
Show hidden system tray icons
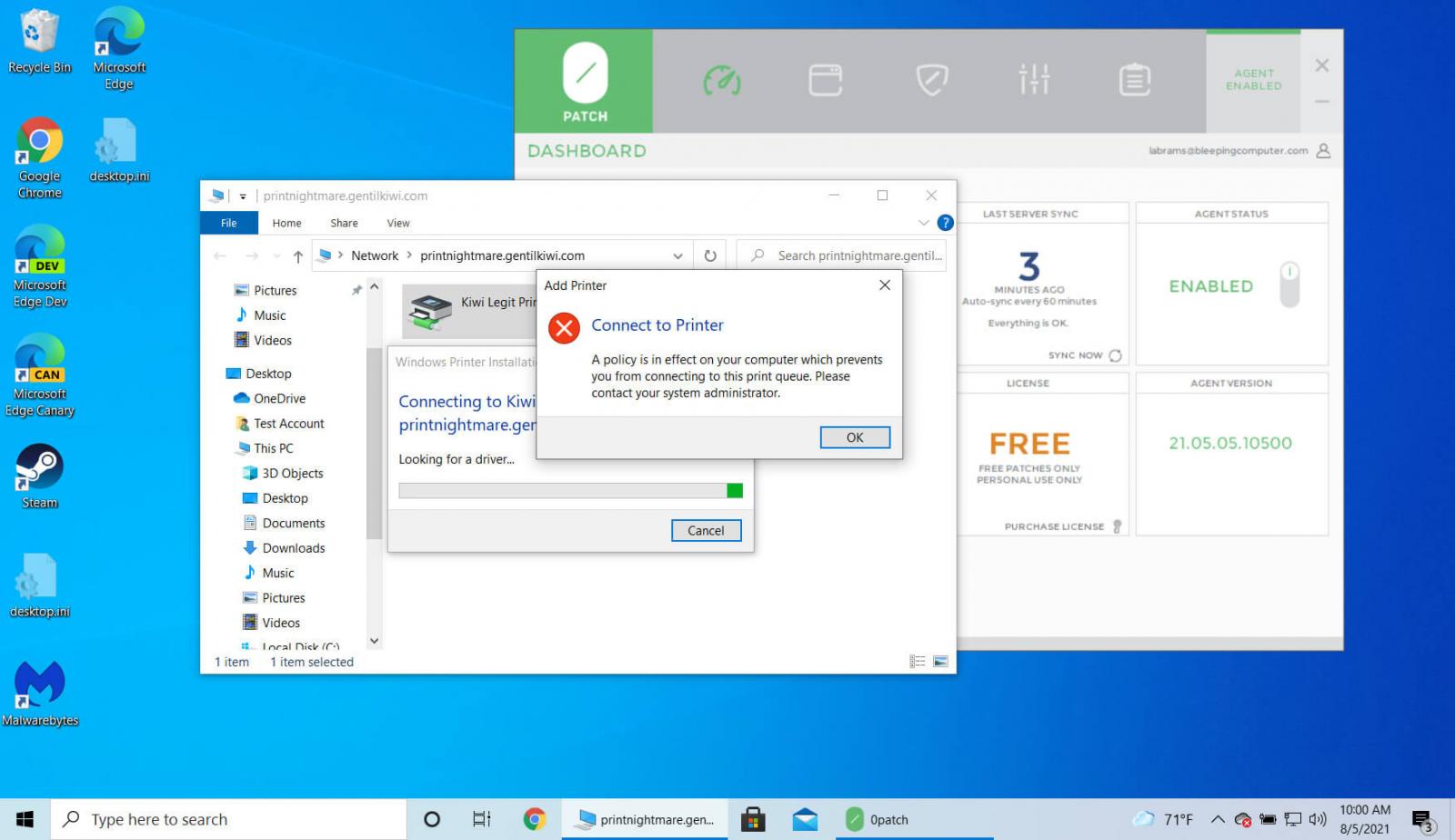click(1218, 819)
